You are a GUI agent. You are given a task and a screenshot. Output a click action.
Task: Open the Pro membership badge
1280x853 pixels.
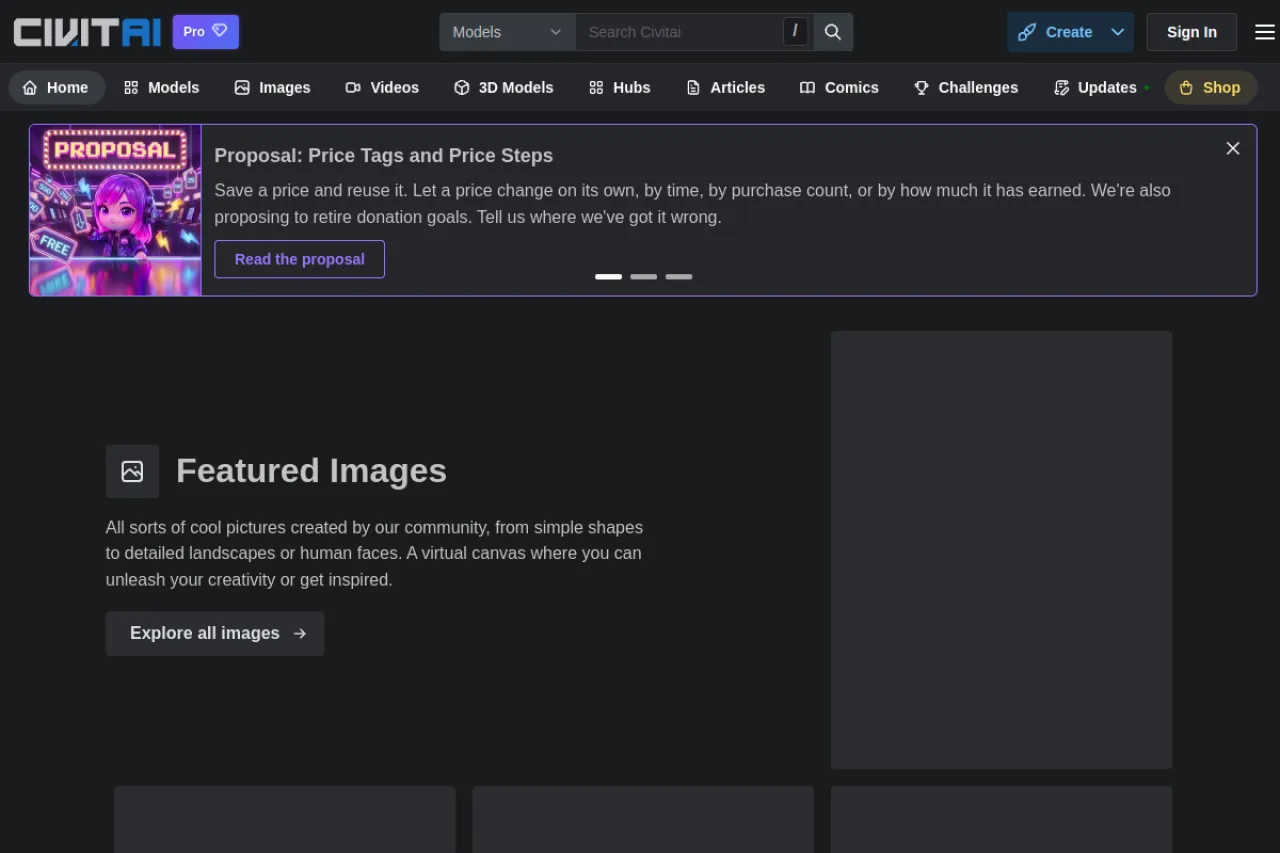206,32
